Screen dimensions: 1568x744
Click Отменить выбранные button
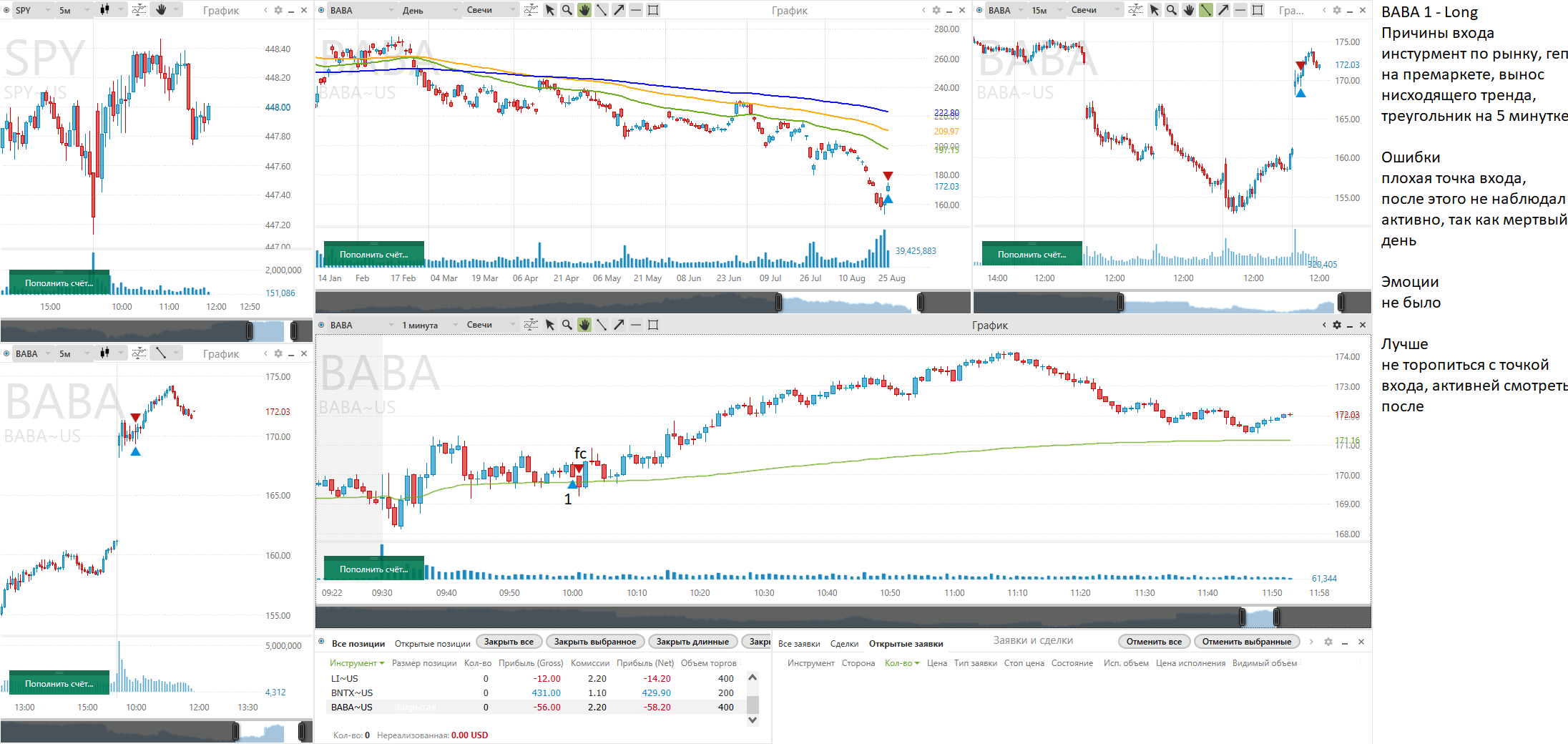[1246, 642]
